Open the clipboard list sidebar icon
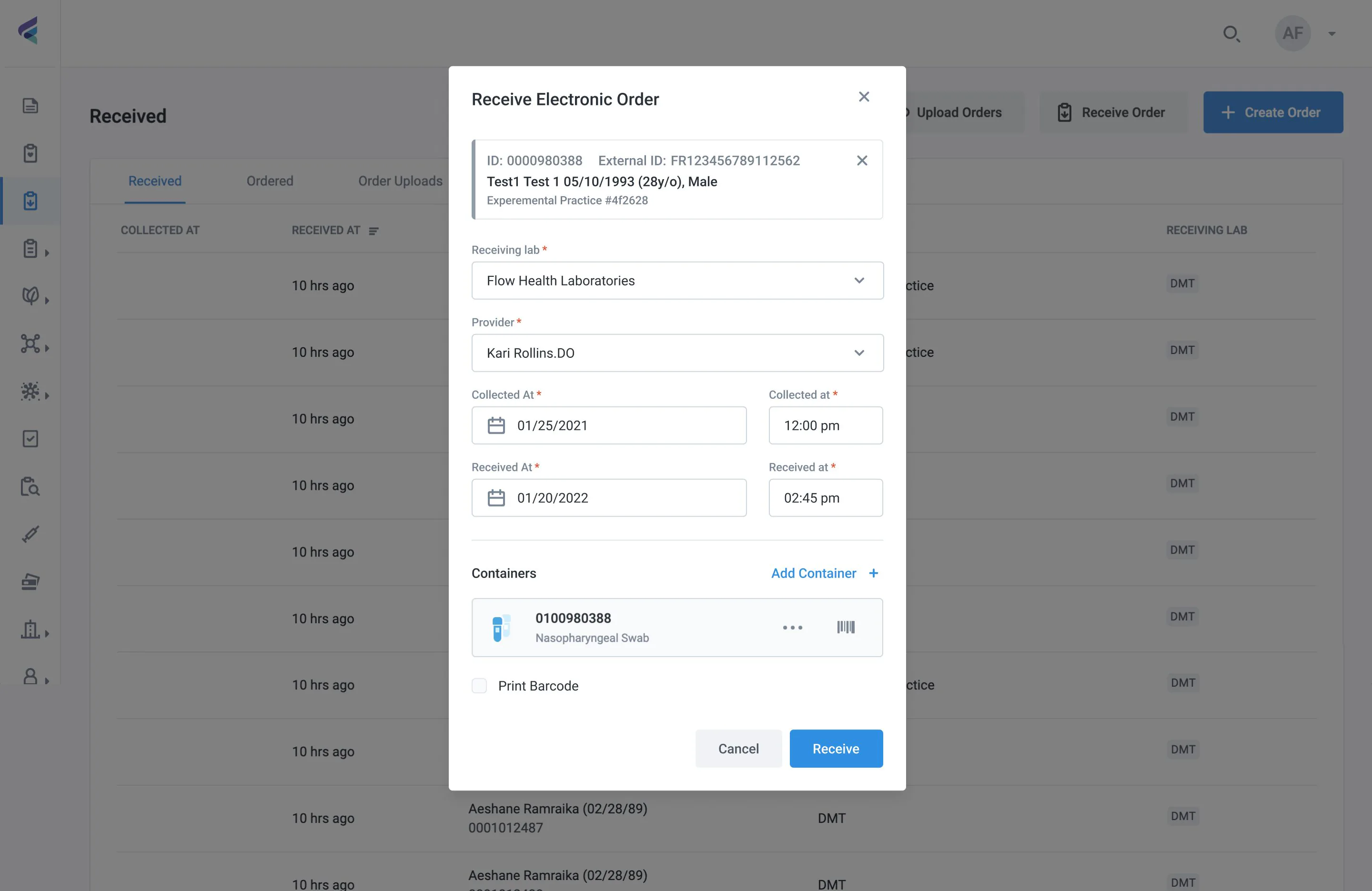 click(30, 249)
